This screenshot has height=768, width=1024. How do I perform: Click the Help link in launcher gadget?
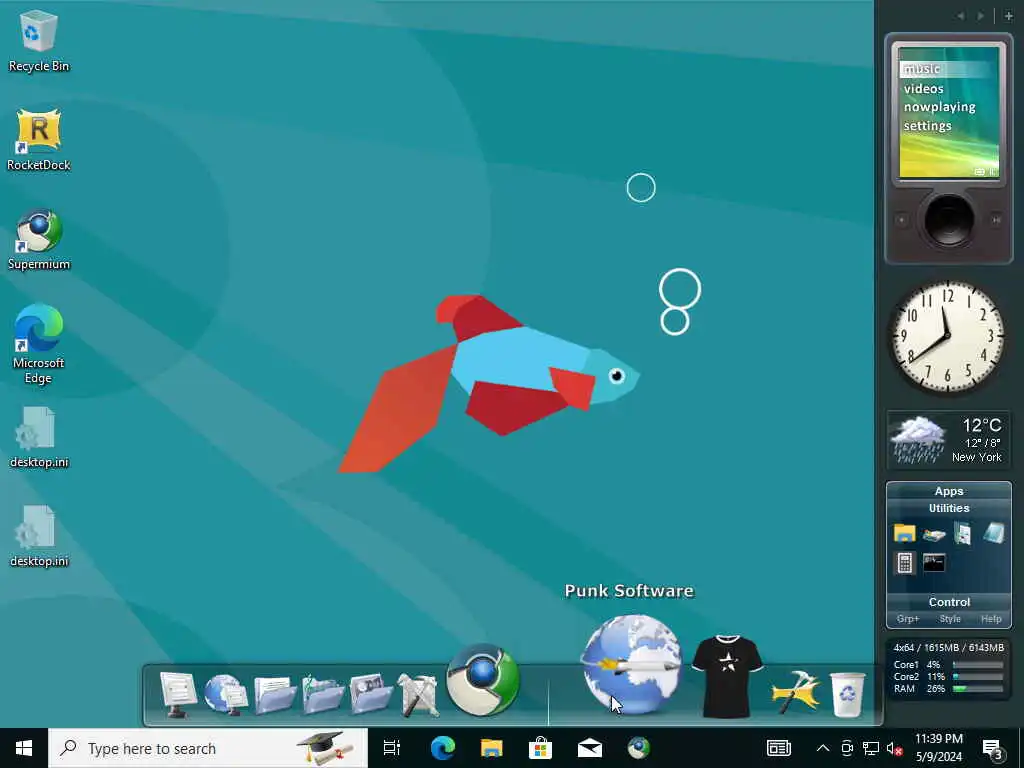pos(991,618)
